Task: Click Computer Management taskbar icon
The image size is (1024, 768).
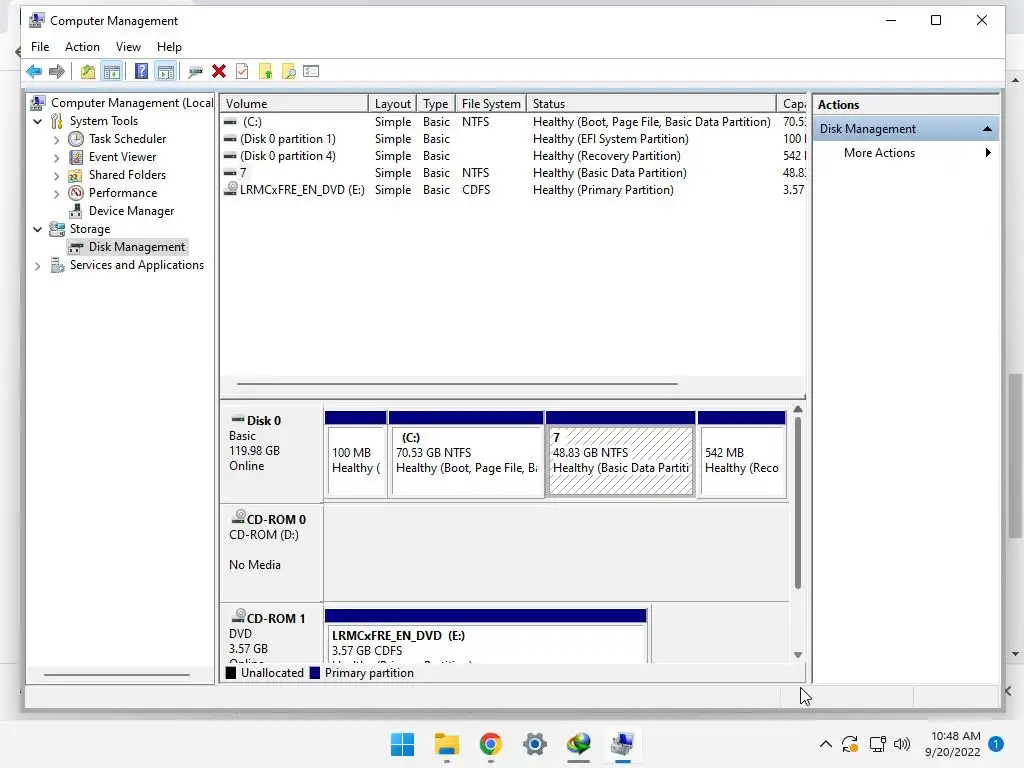Action: [622, 744]
